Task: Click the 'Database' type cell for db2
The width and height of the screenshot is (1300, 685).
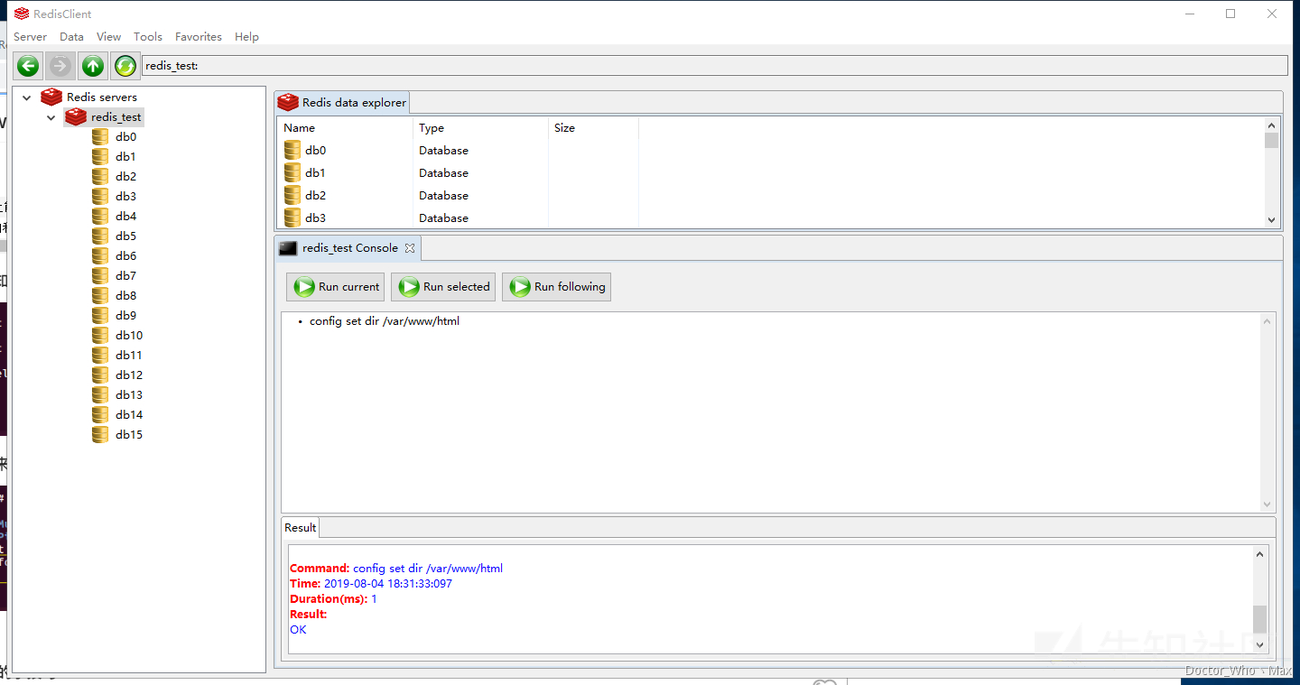Action: [443, 195]
